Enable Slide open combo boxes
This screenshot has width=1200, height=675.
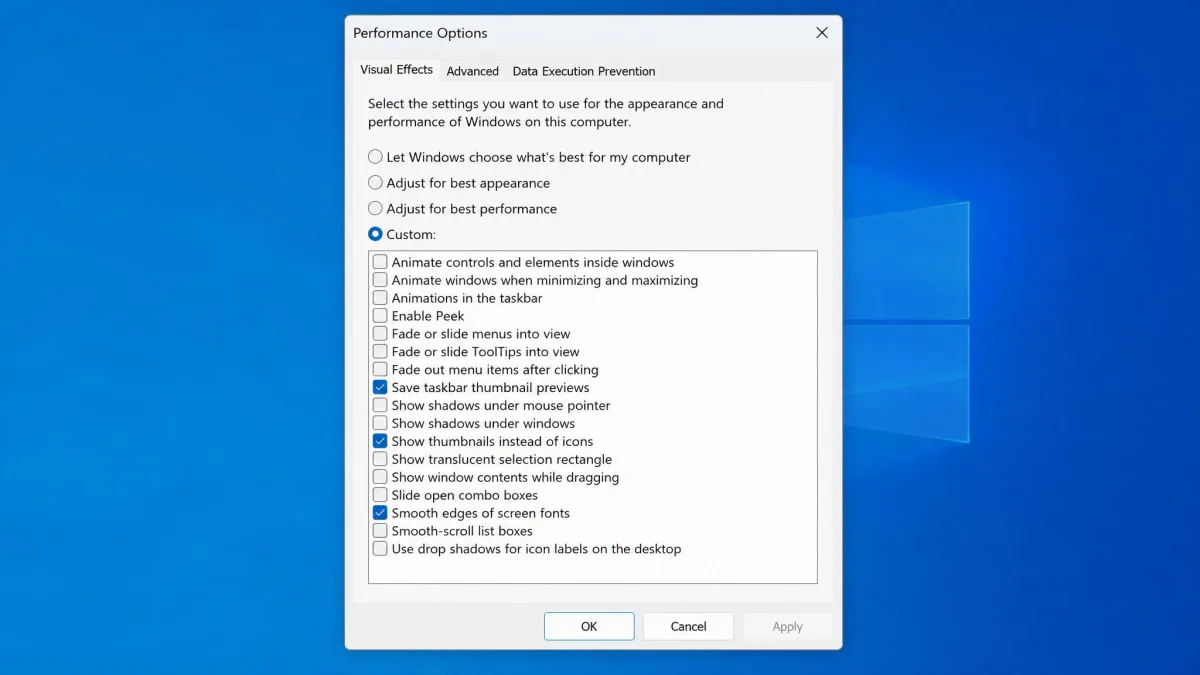coord(380,495)
